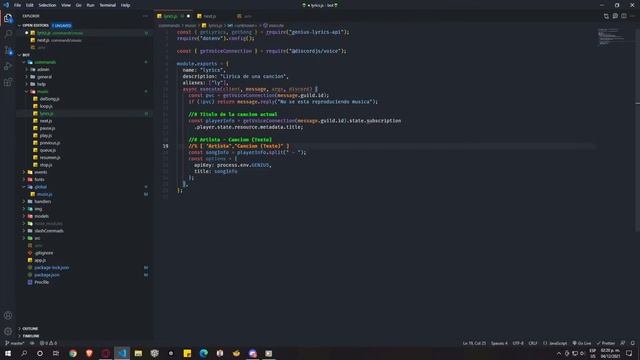Click the Prettier status item

606,343
